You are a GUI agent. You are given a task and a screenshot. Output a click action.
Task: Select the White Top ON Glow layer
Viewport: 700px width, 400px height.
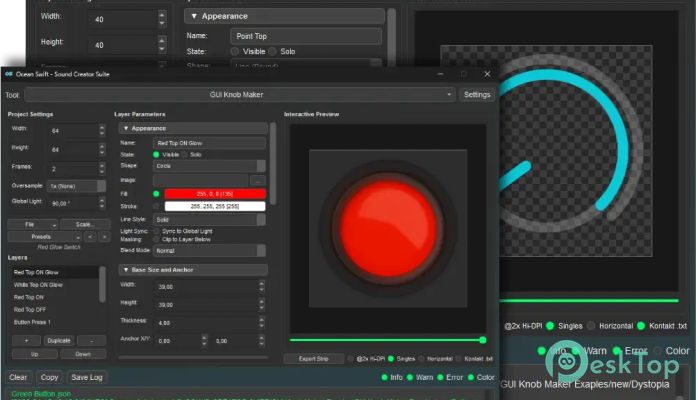coord(54,285)
